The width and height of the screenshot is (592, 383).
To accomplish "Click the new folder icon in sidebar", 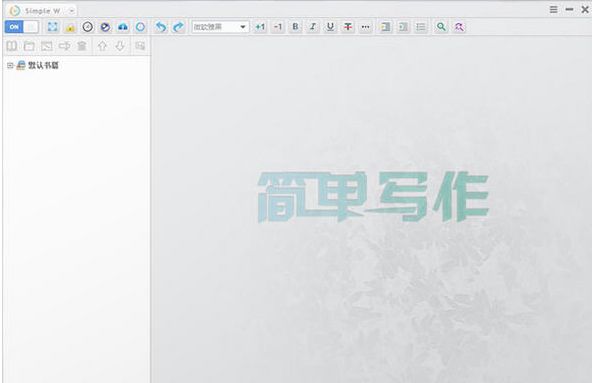I will [29, 46].
